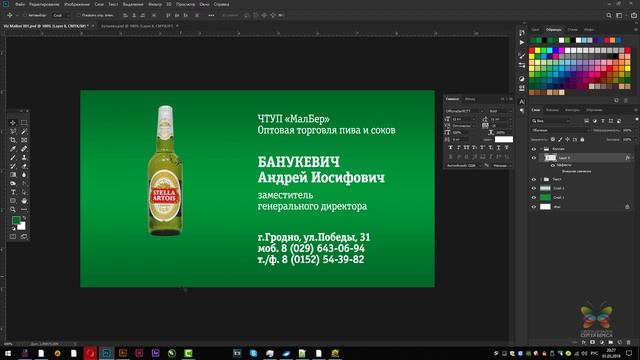The height and width of the screenshot is (360, 640).
Task: Select the Healing Brush tool
Action: 24,149
